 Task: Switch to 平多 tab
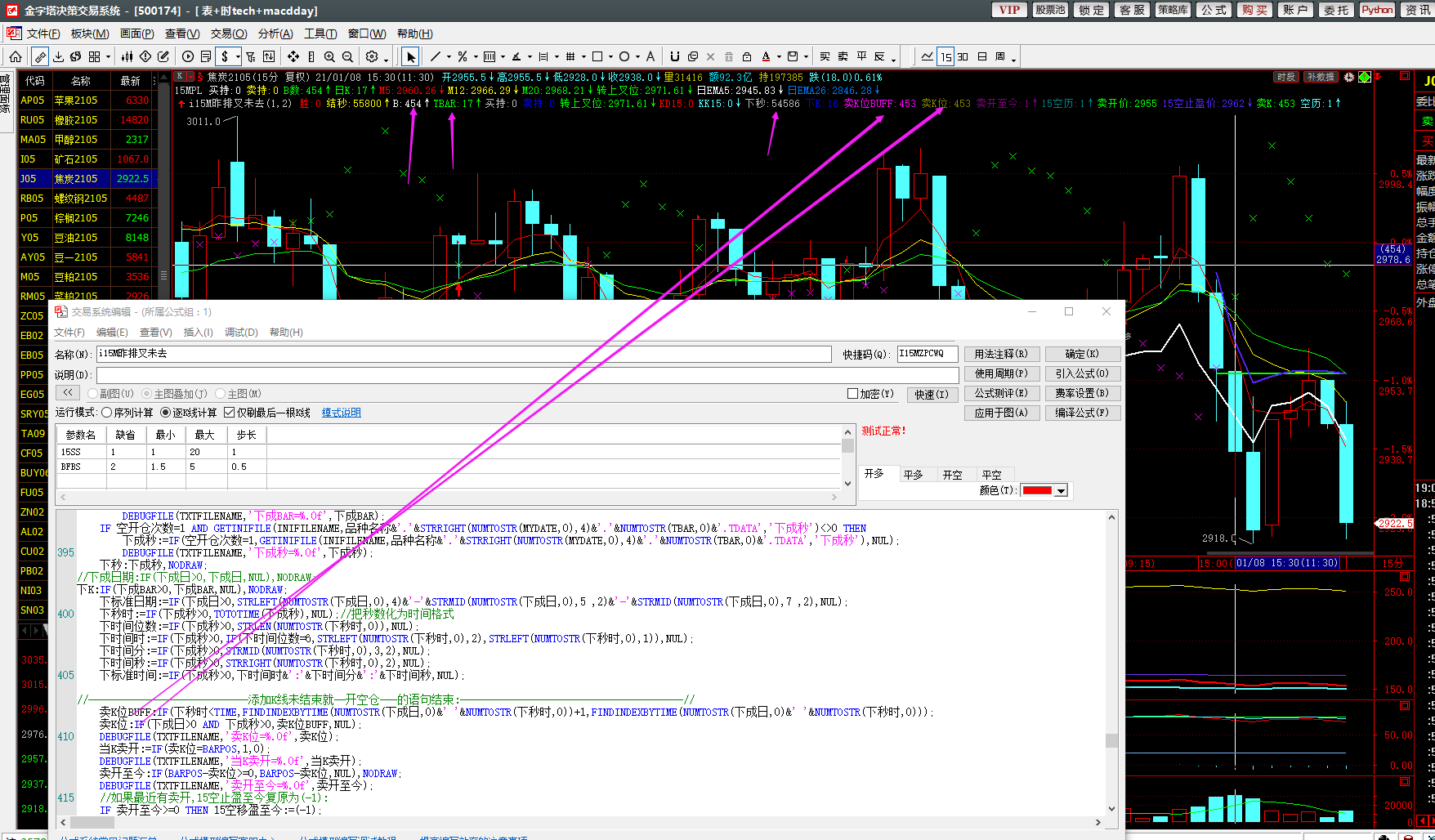914,475
